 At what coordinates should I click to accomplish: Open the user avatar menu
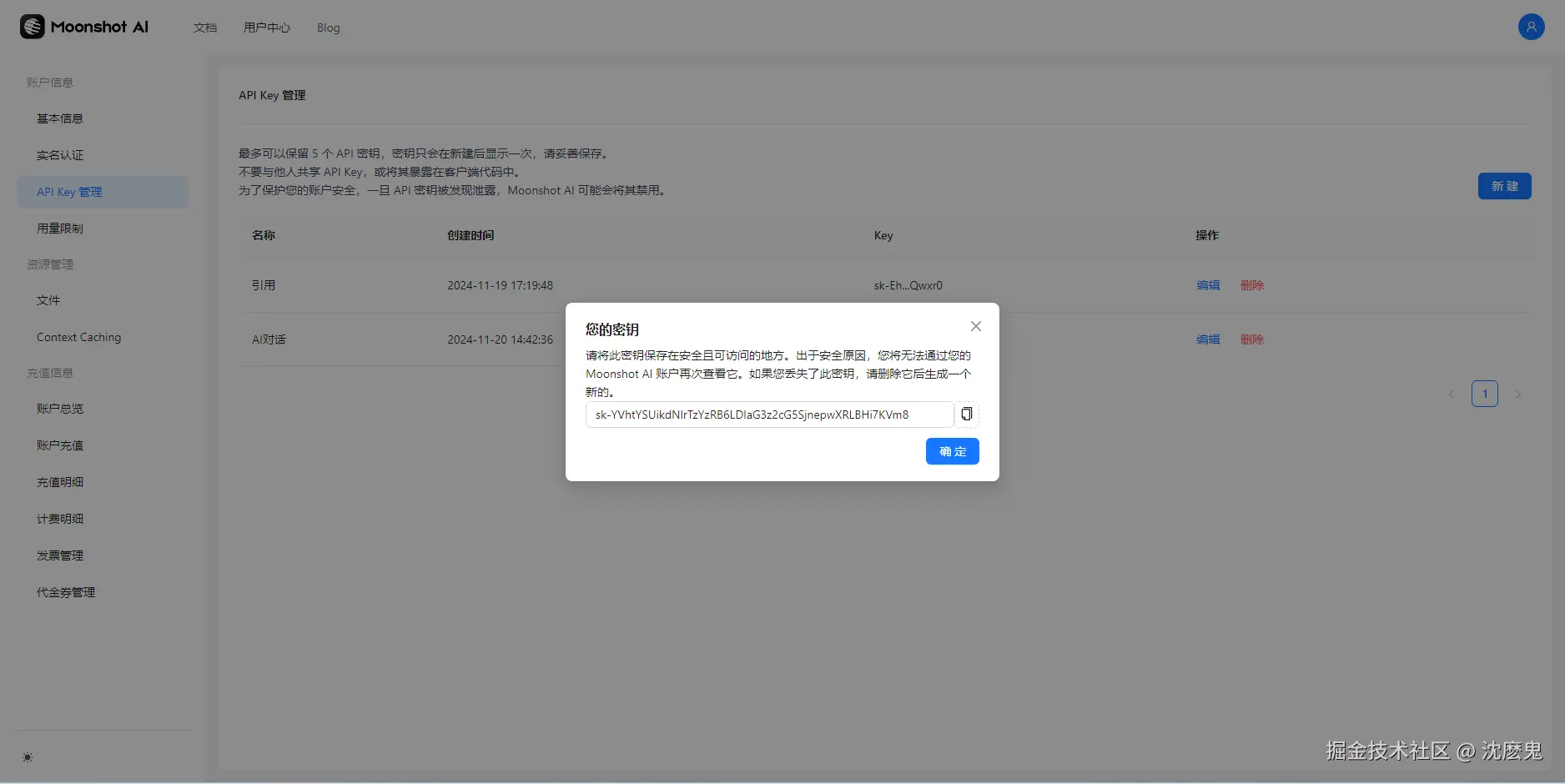[1531, 27]
